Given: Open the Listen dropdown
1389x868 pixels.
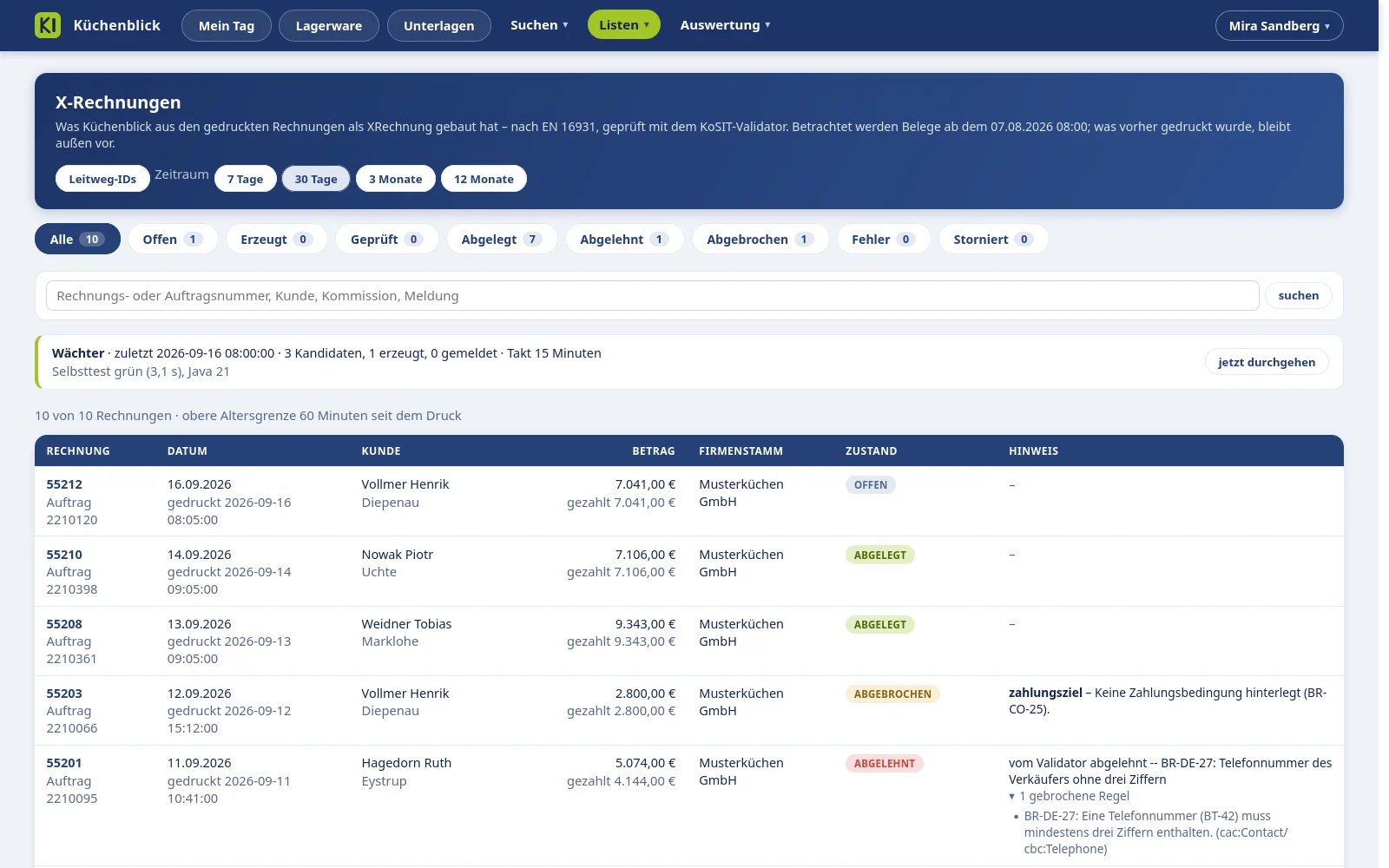Looking at the screenshot, I should point(624,25).
